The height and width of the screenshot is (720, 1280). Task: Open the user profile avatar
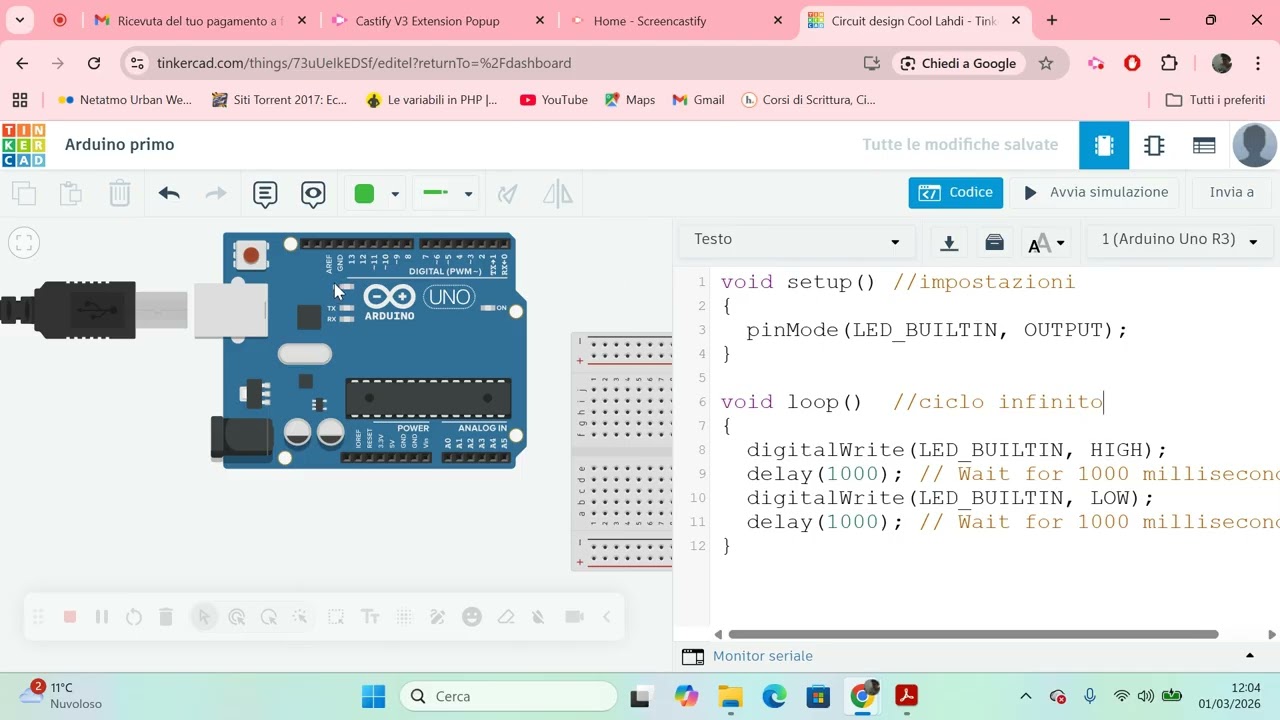pyautogui.click(x=1254, y=145)
